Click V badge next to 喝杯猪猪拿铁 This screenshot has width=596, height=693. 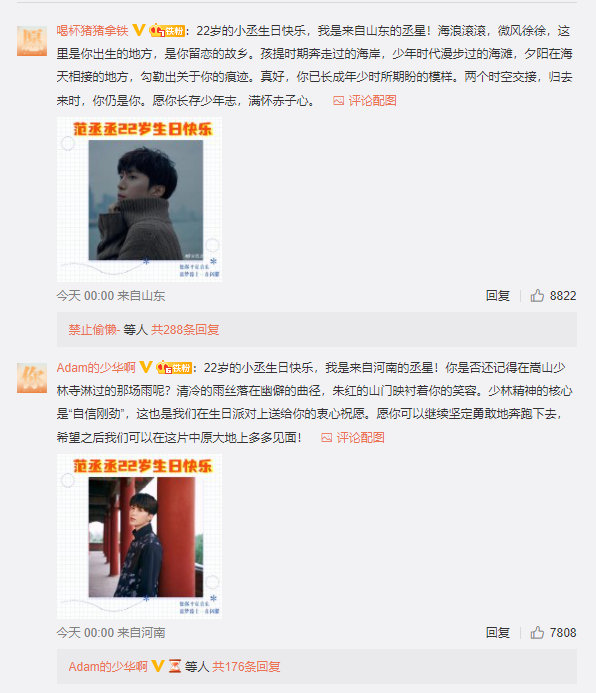click(x=139, y=30)
